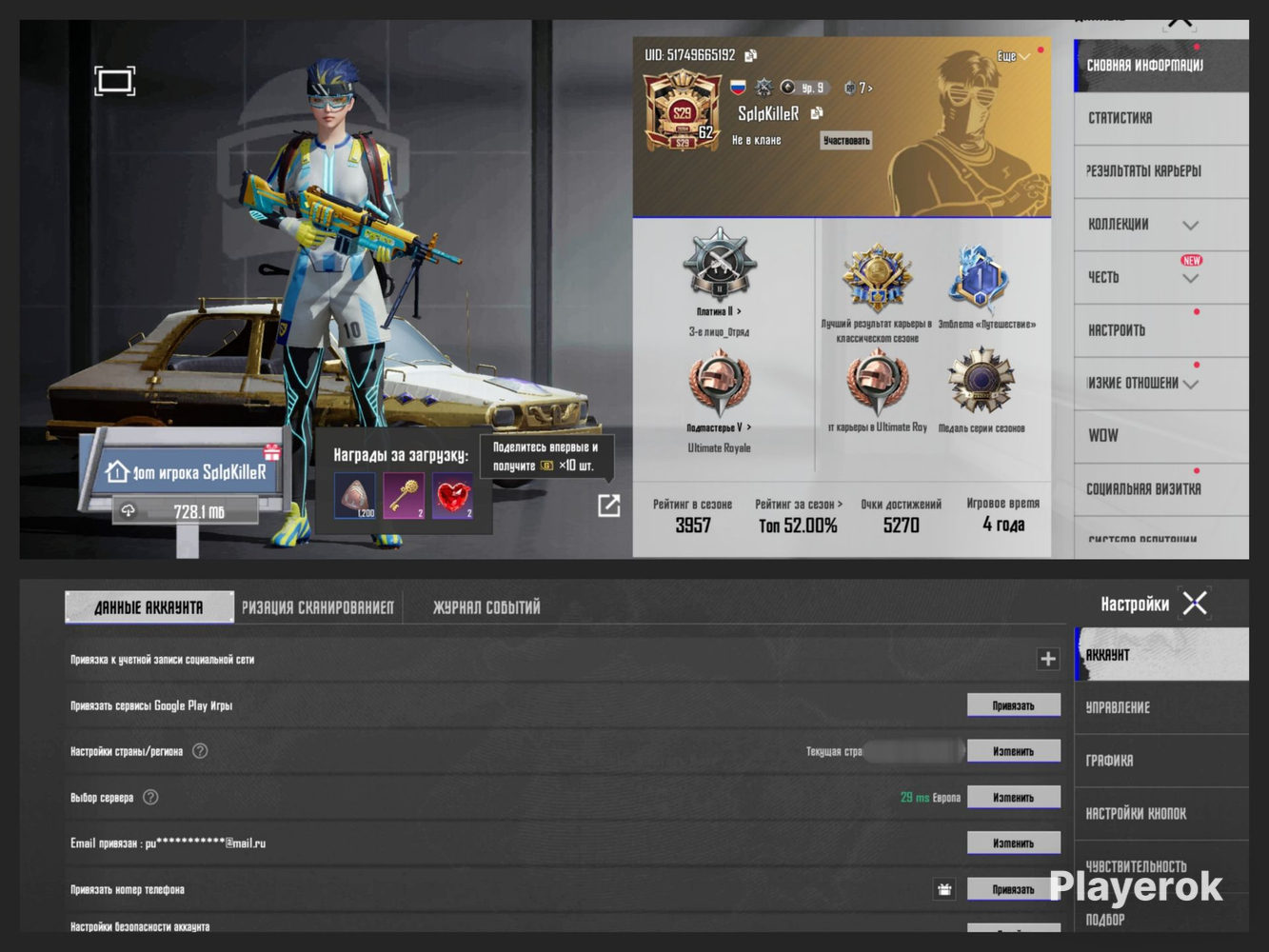Click Изменить for country/region settings
The width and height of the screenshot is (1269, 952).
click(x=1014, y=751)
